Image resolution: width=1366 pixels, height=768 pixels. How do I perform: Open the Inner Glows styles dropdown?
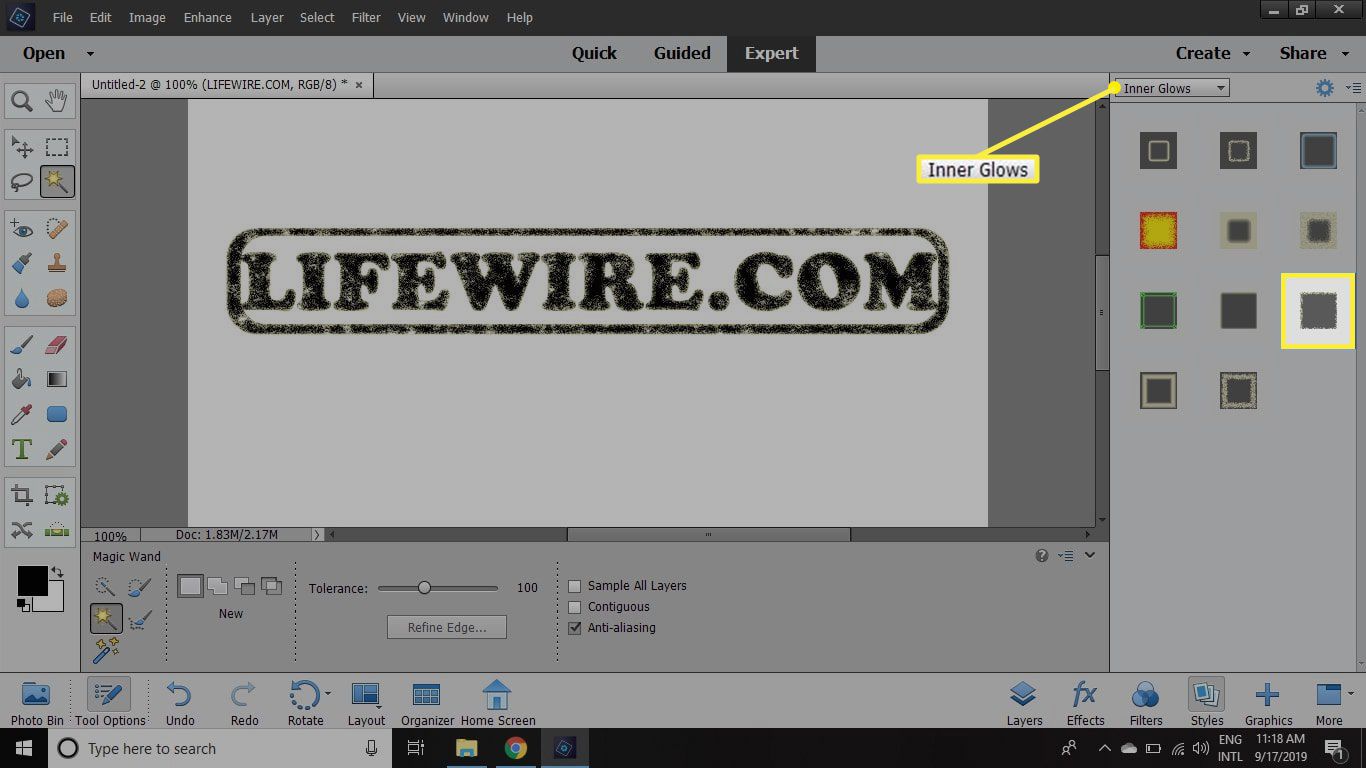[1172, 88]
